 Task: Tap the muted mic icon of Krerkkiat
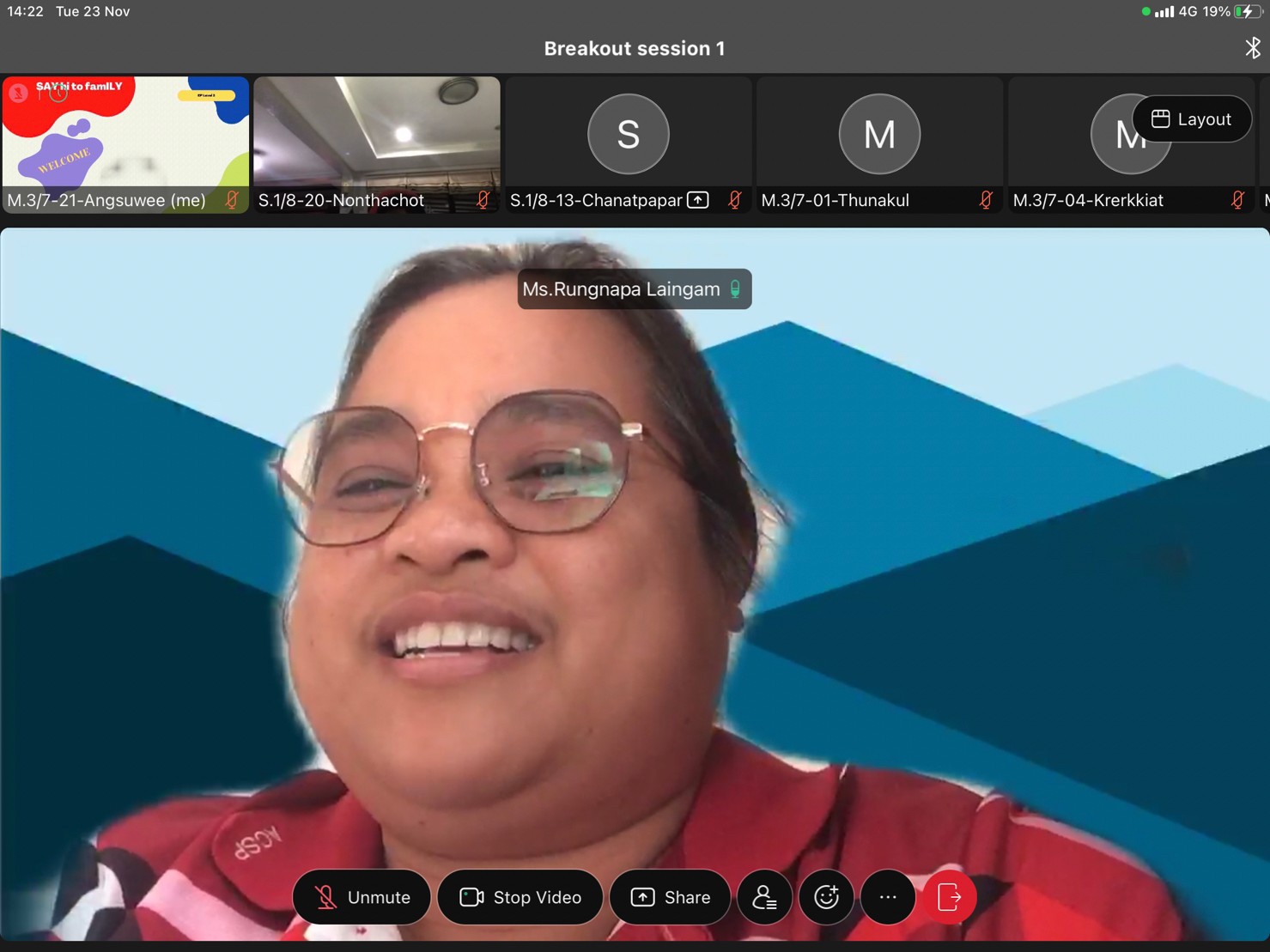pos(1238,200)
